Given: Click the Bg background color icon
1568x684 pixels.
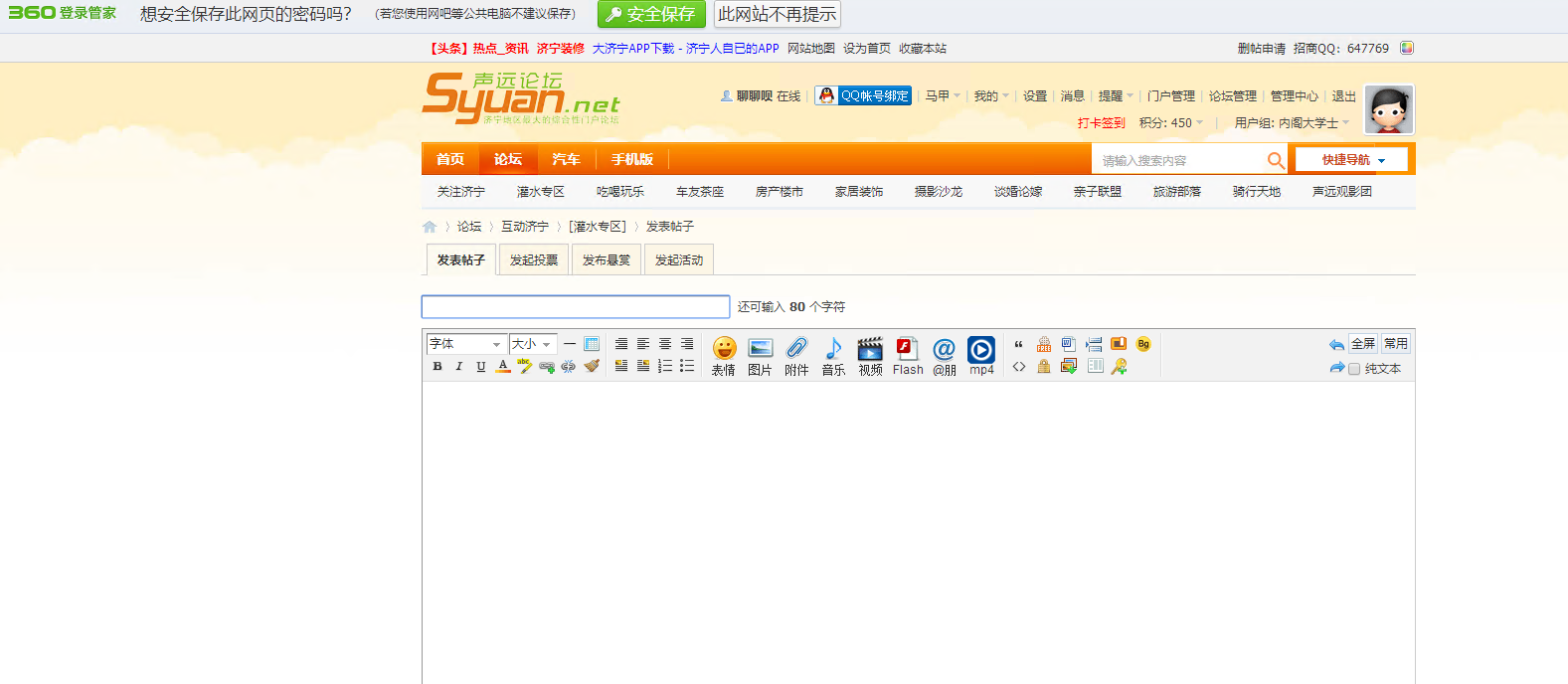Looking at the screenshot, I should (1143, 344).
